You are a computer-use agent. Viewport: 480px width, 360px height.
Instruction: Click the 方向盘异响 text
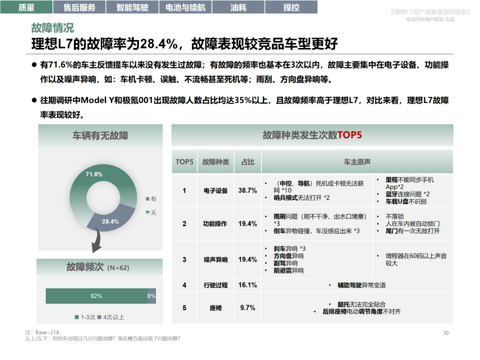(x=289, y=256)
